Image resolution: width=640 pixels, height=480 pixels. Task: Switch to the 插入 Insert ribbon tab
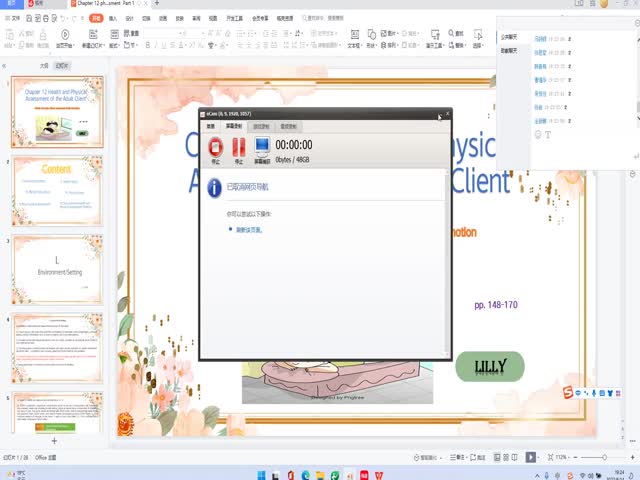pos(112,18)
